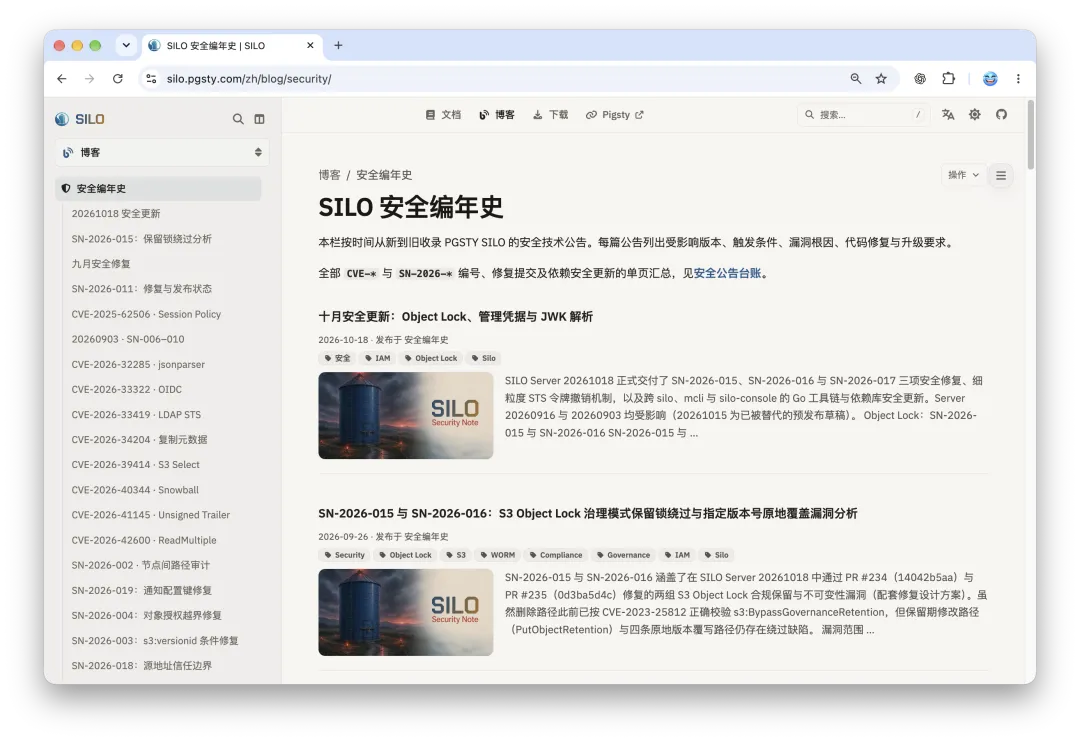Click Security tag on SN-2026-015 post
This screenshot has width=1080, height=742.
click(x=344, y=555)
